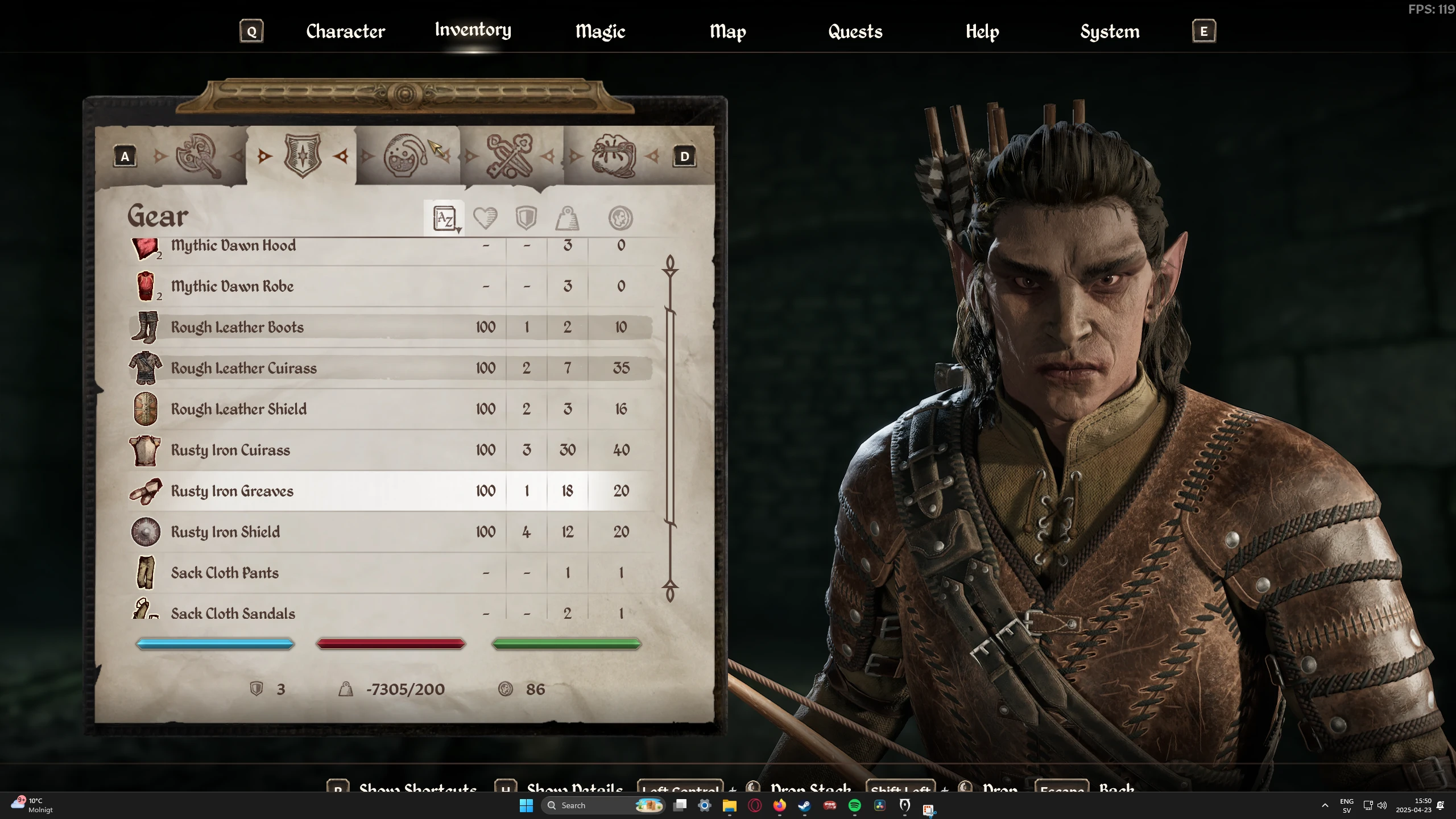Open the Help menu
The image size is (1456, 819).
click(x=982, y=31)
